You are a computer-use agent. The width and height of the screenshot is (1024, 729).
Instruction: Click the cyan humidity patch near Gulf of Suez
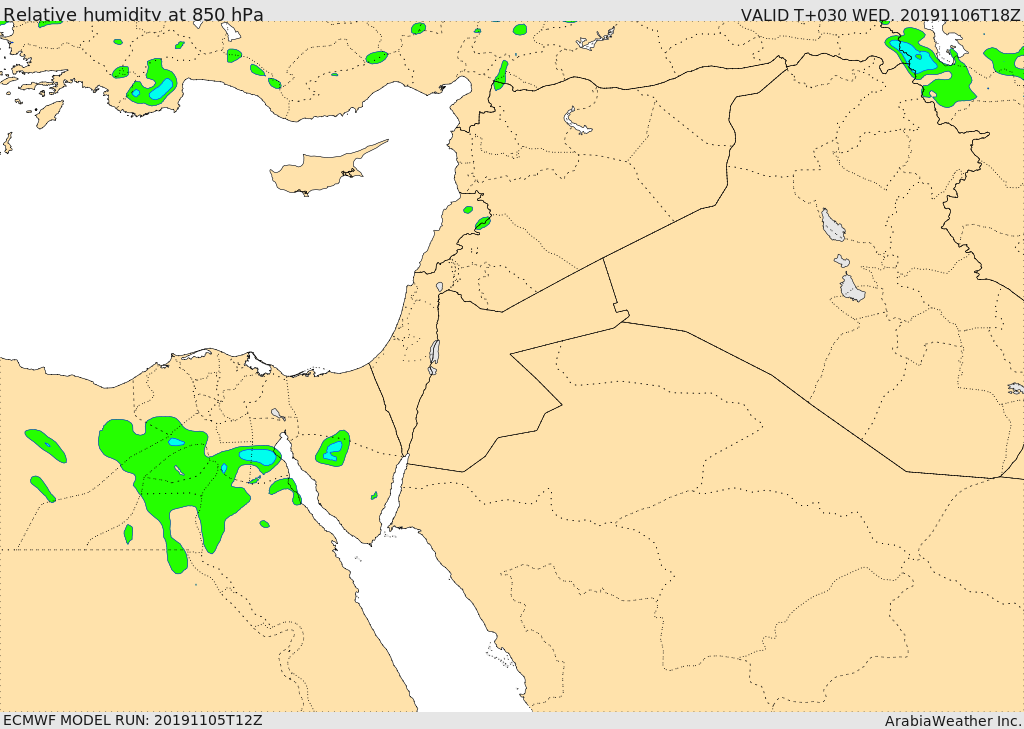tap(257, 457)
